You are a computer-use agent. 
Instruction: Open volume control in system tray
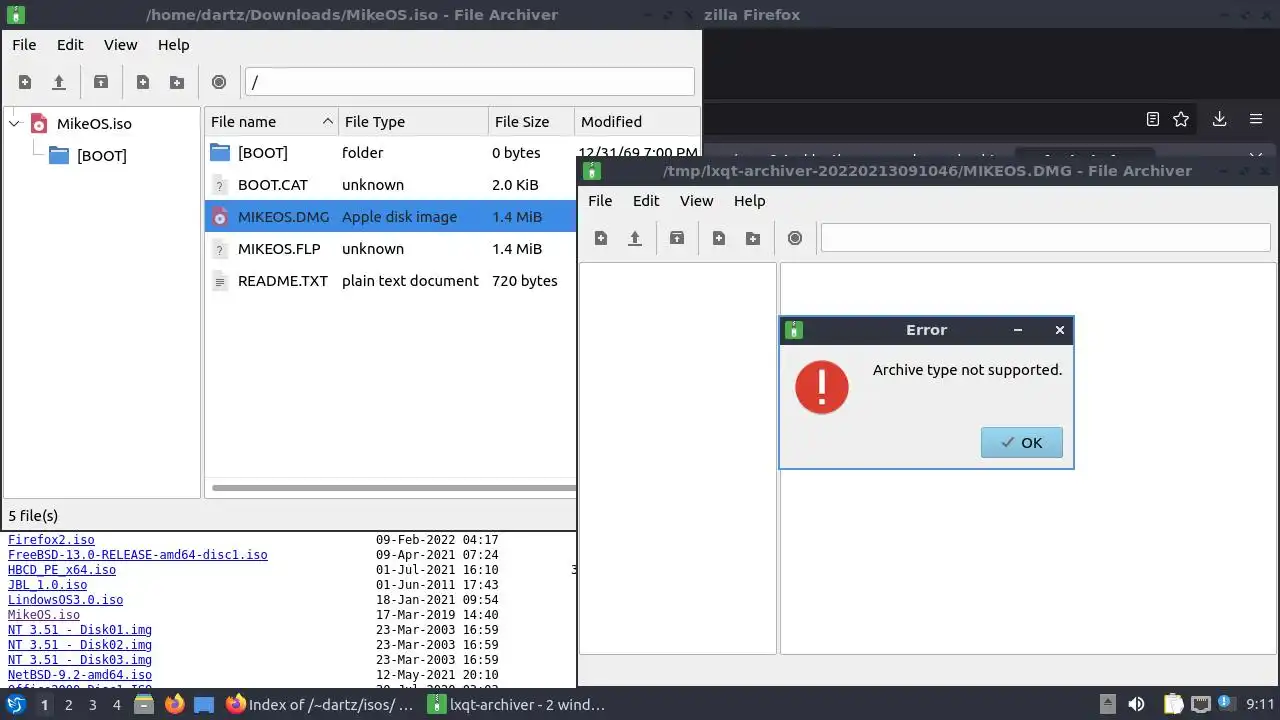point(1136,705)
